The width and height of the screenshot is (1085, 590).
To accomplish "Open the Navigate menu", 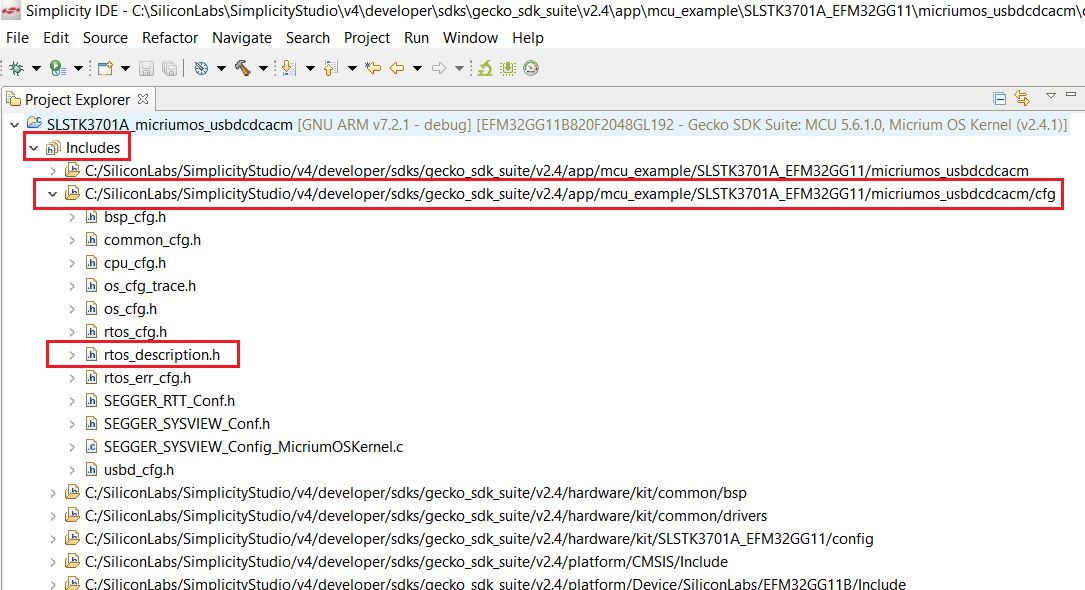I will click(x=241, y=38).
